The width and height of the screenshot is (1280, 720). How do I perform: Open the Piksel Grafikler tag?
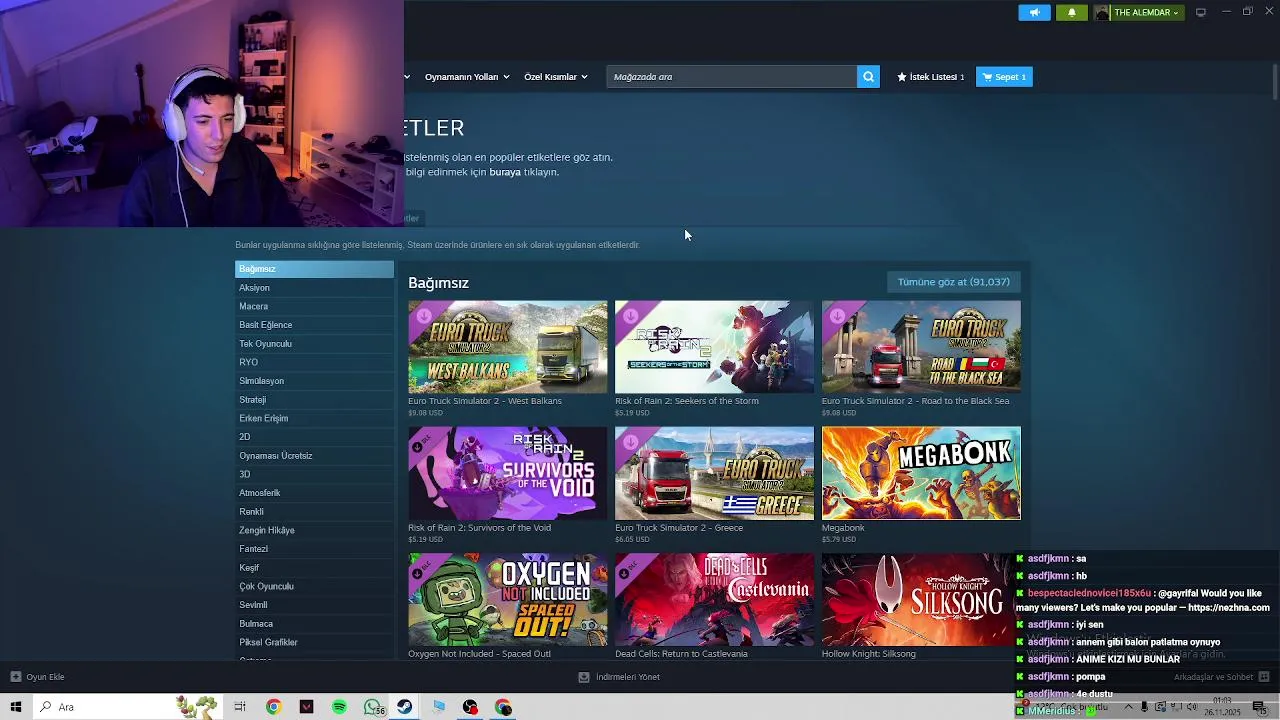coord(314,642)
